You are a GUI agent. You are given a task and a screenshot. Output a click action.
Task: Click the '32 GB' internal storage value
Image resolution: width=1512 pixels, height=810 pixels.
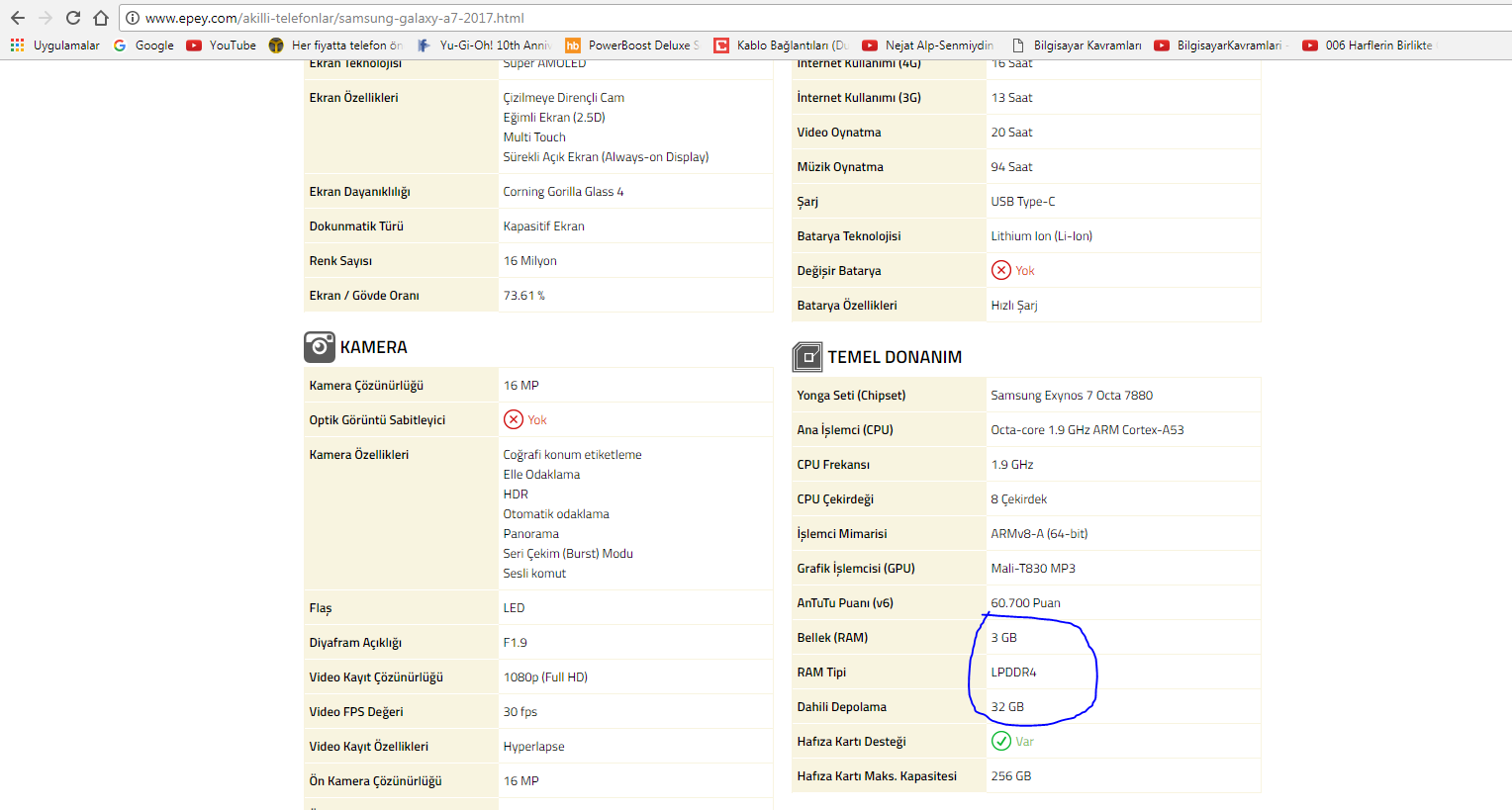[x=1007, y=707]
